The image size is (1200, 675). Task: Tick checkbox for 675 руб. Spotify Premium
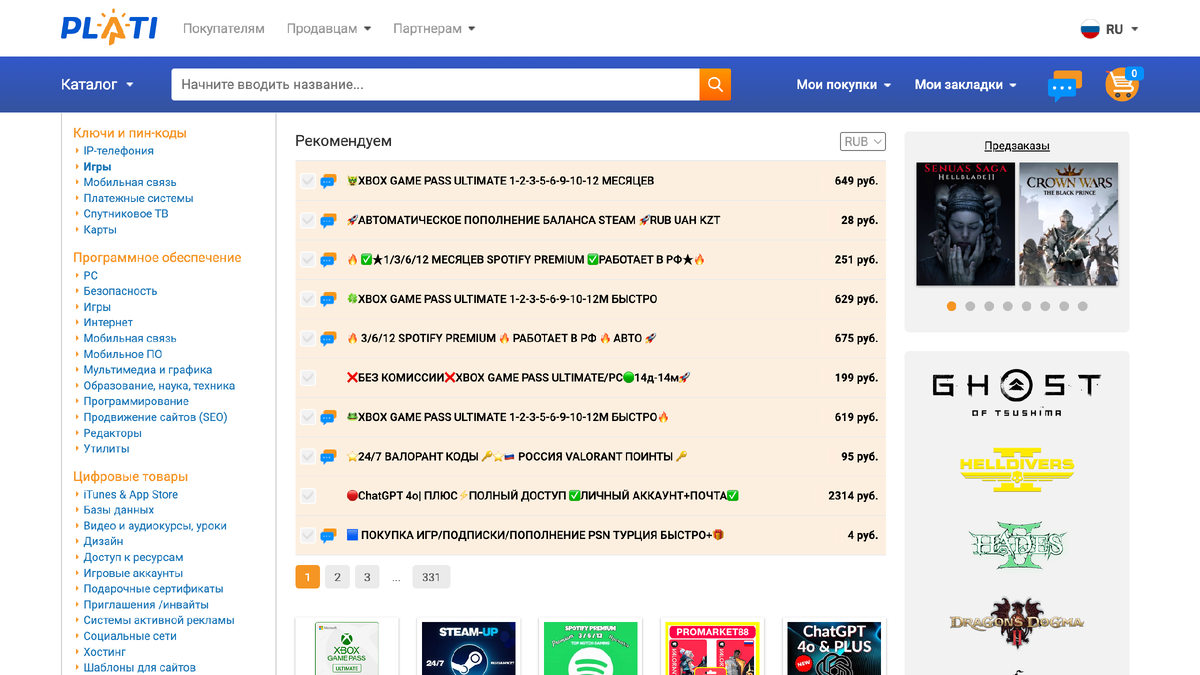pyautogui.click(x=308, y=338)
